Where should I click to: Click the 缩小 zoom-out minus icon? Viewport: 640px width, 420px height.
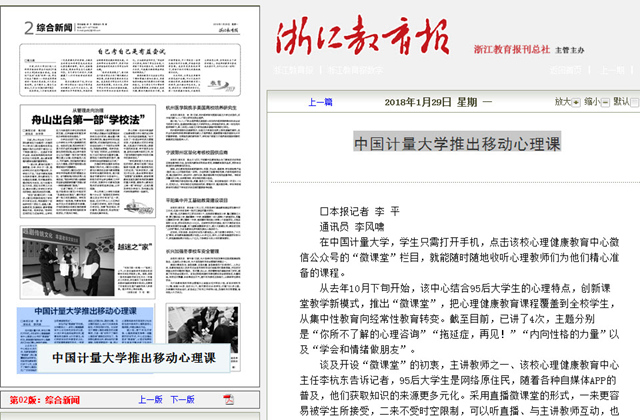point(605,102)
